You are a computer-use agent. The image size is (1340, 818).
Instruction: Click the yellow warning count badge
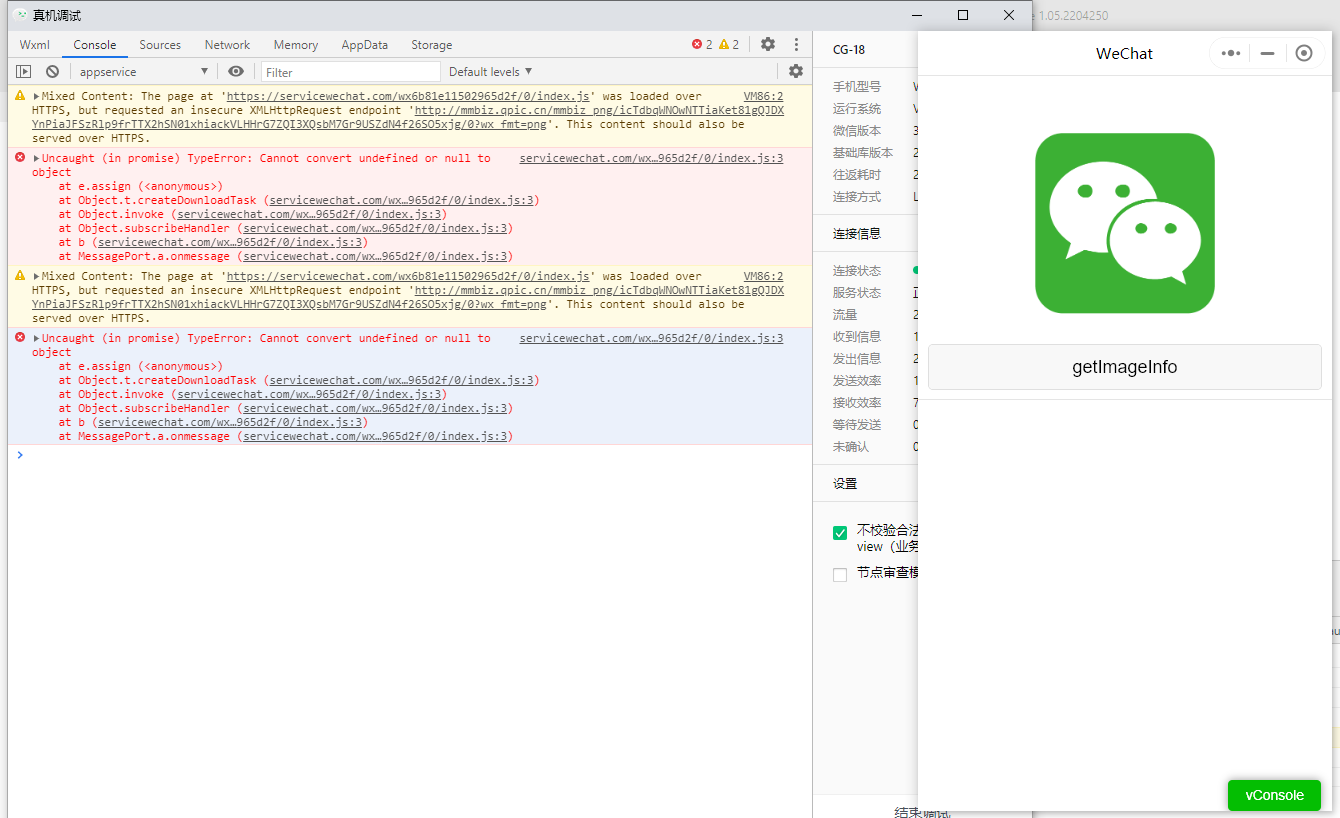click(x=729, y=44)
